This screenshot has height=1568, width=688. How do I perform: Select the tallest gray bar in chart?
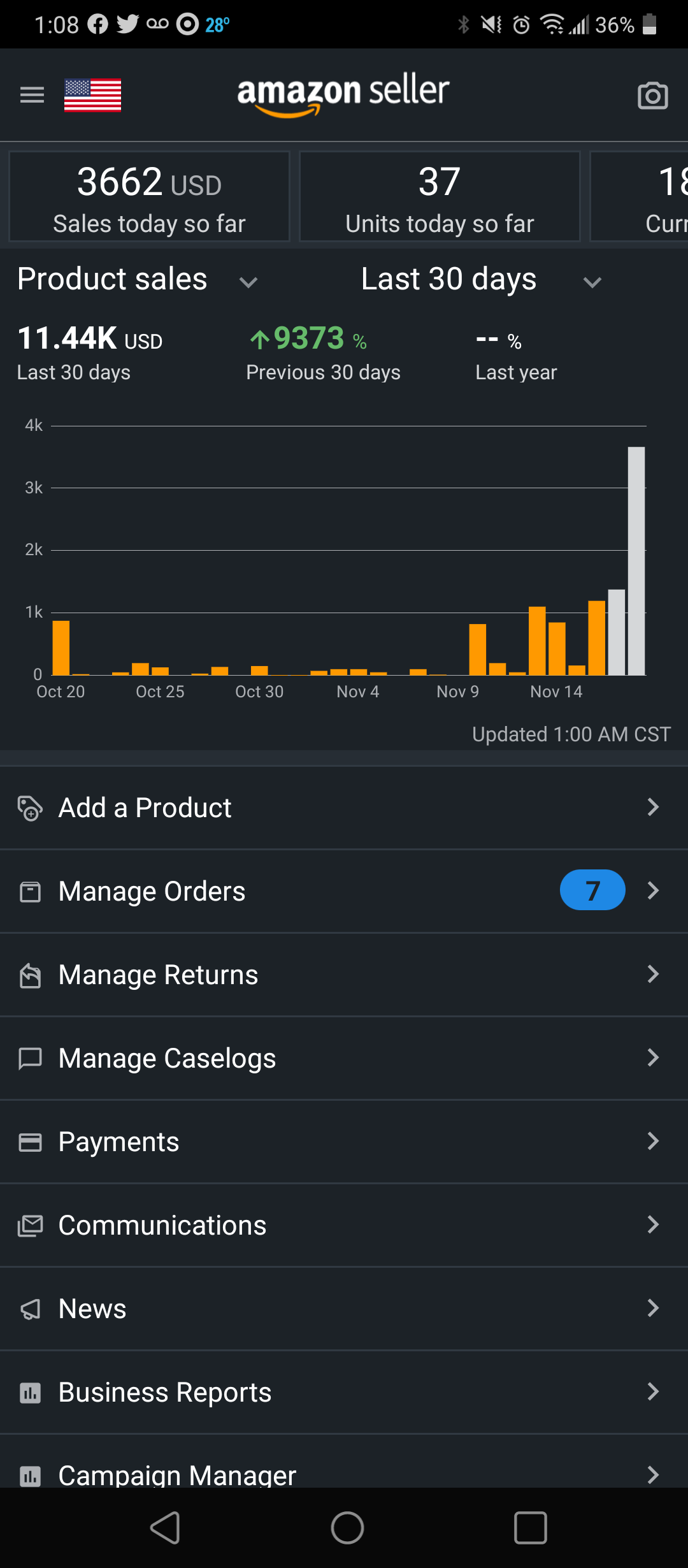(x=636, y=561)
